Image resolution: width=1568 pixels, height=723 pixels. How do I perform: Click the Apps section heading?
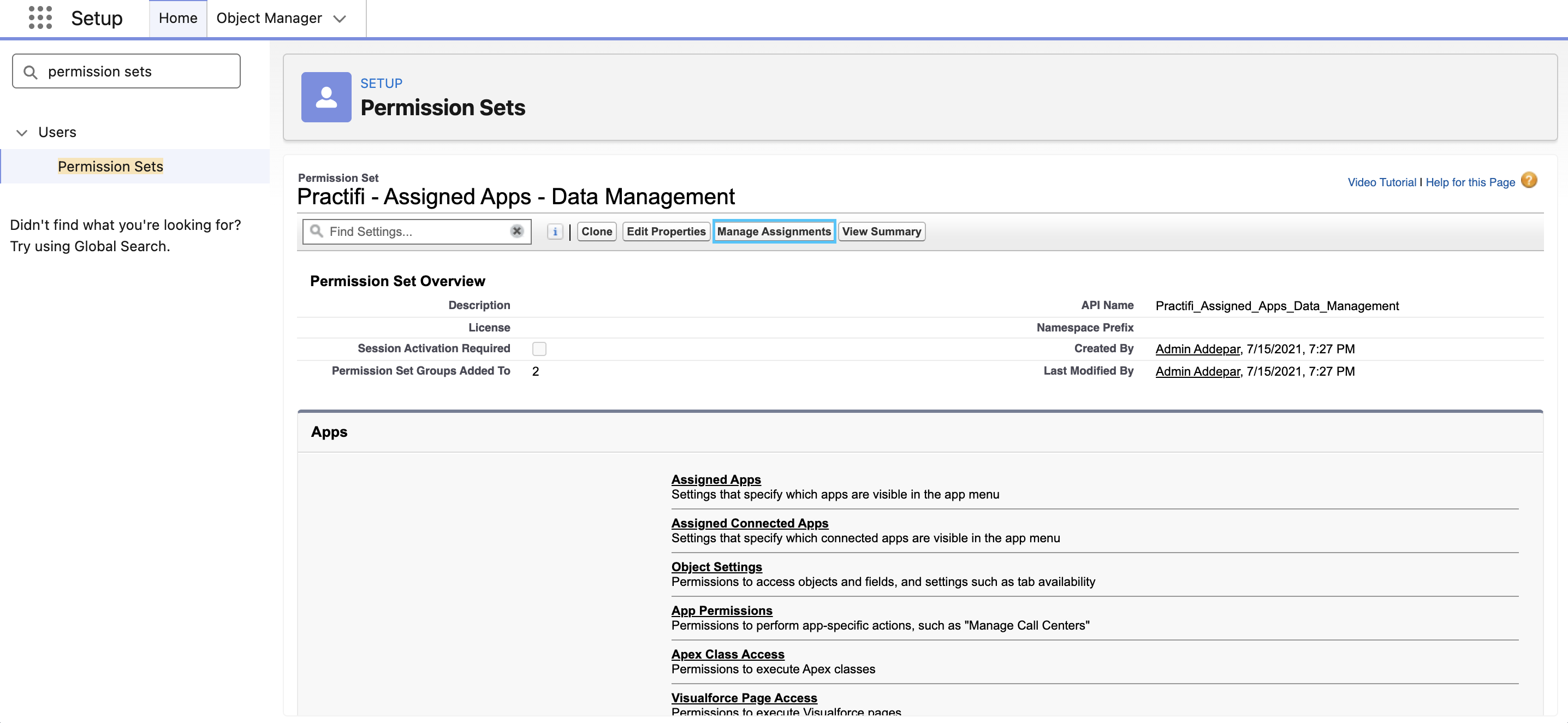pyautogui.click(x=329, y=432)
